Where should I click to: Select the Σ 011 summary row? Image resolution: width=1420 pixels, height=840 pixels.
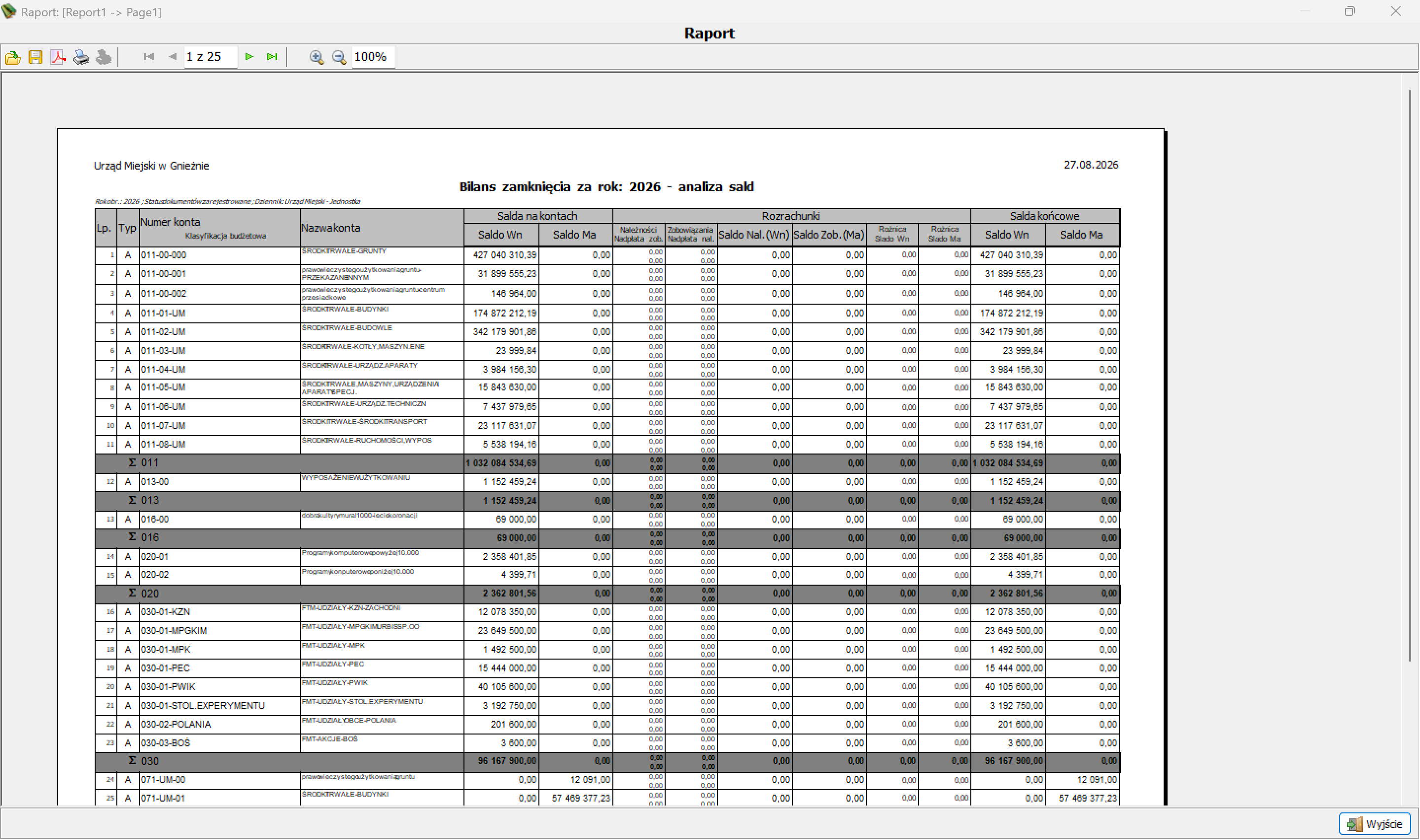pyautogui.click(x=607, y=463)
